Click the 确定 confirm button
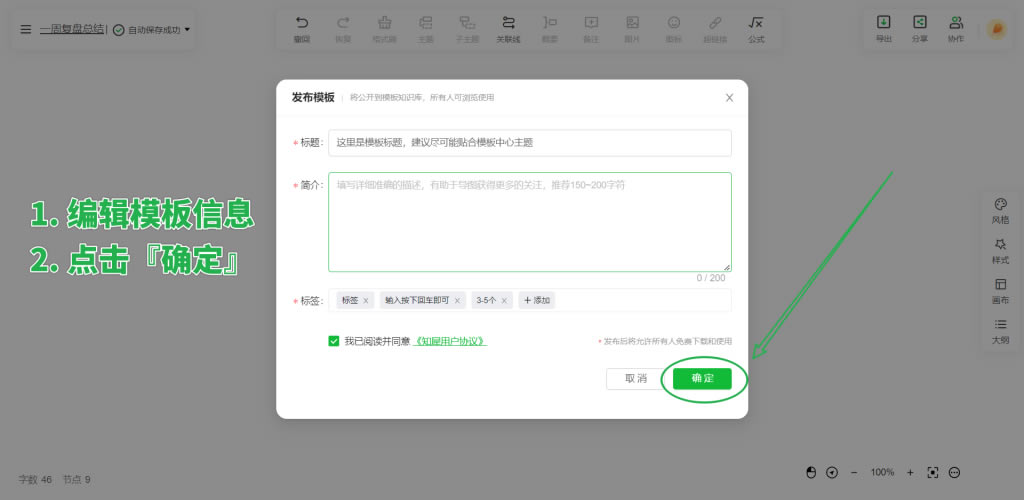The width and height of the screenshot is (1024, 500). pyautogui.click(x=702, y=379)
